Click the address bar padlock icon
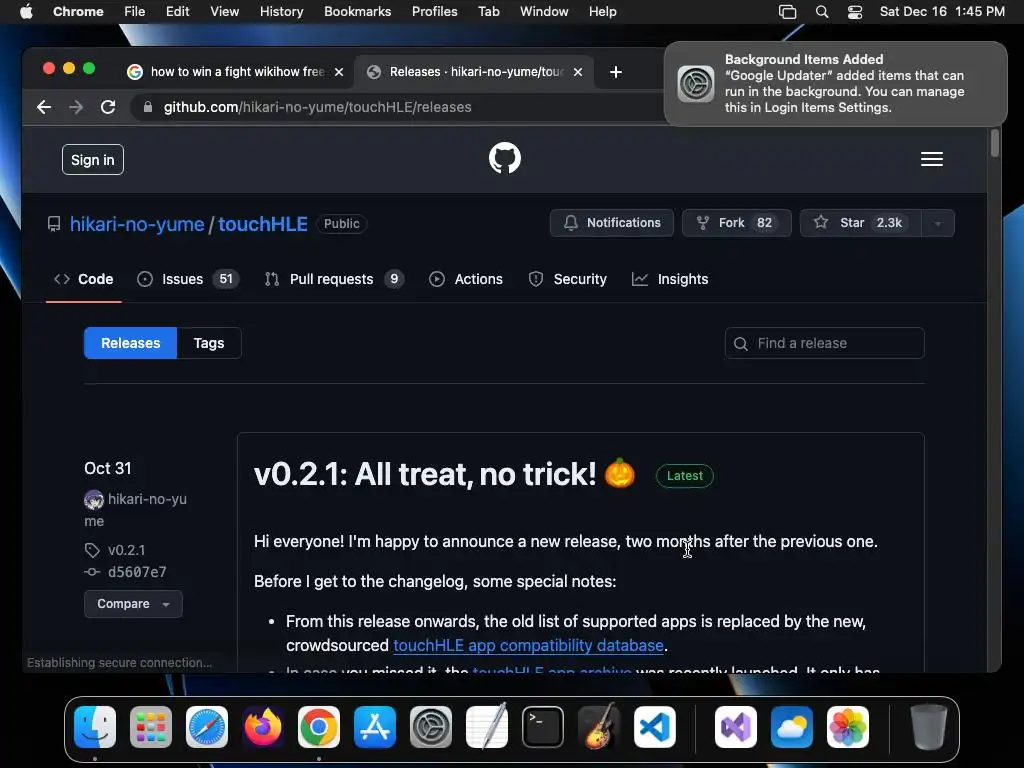This screenshot has width=1024, height=768. tap(148, 107)
